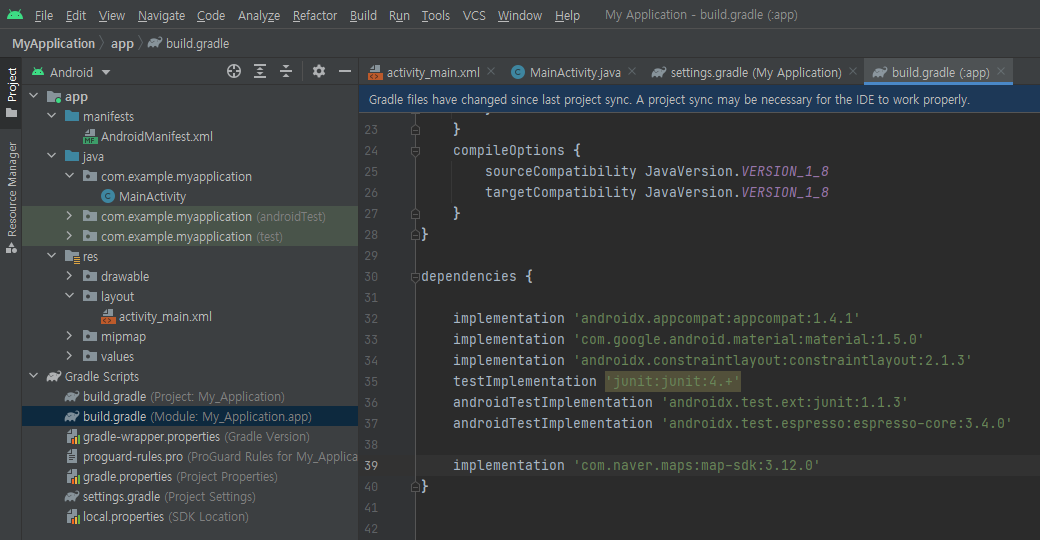
Task: Fold the dependencies block in editor gutter
Action: [415, 277]
